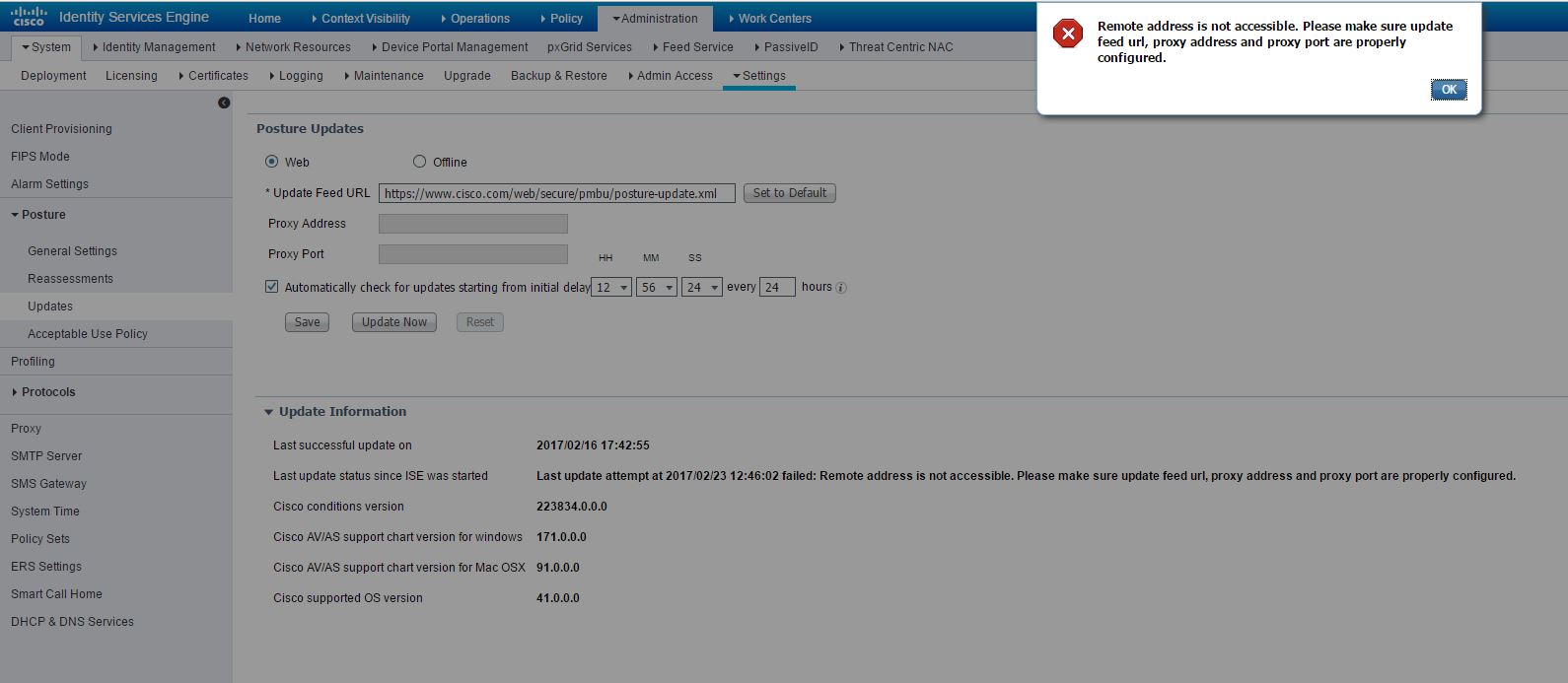Open the Feed Service submenu

pyautogui.click(x=692, y=47)
